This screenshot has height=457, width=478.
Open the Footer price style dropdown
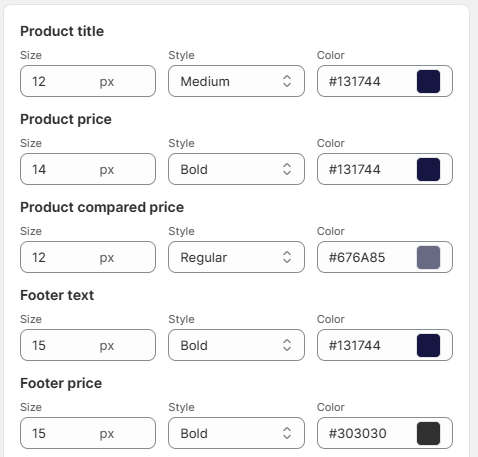236,433
